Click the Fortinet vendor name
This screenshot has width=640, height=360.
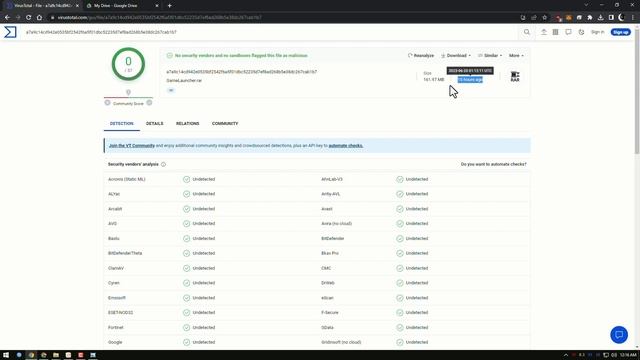(116, 327)
